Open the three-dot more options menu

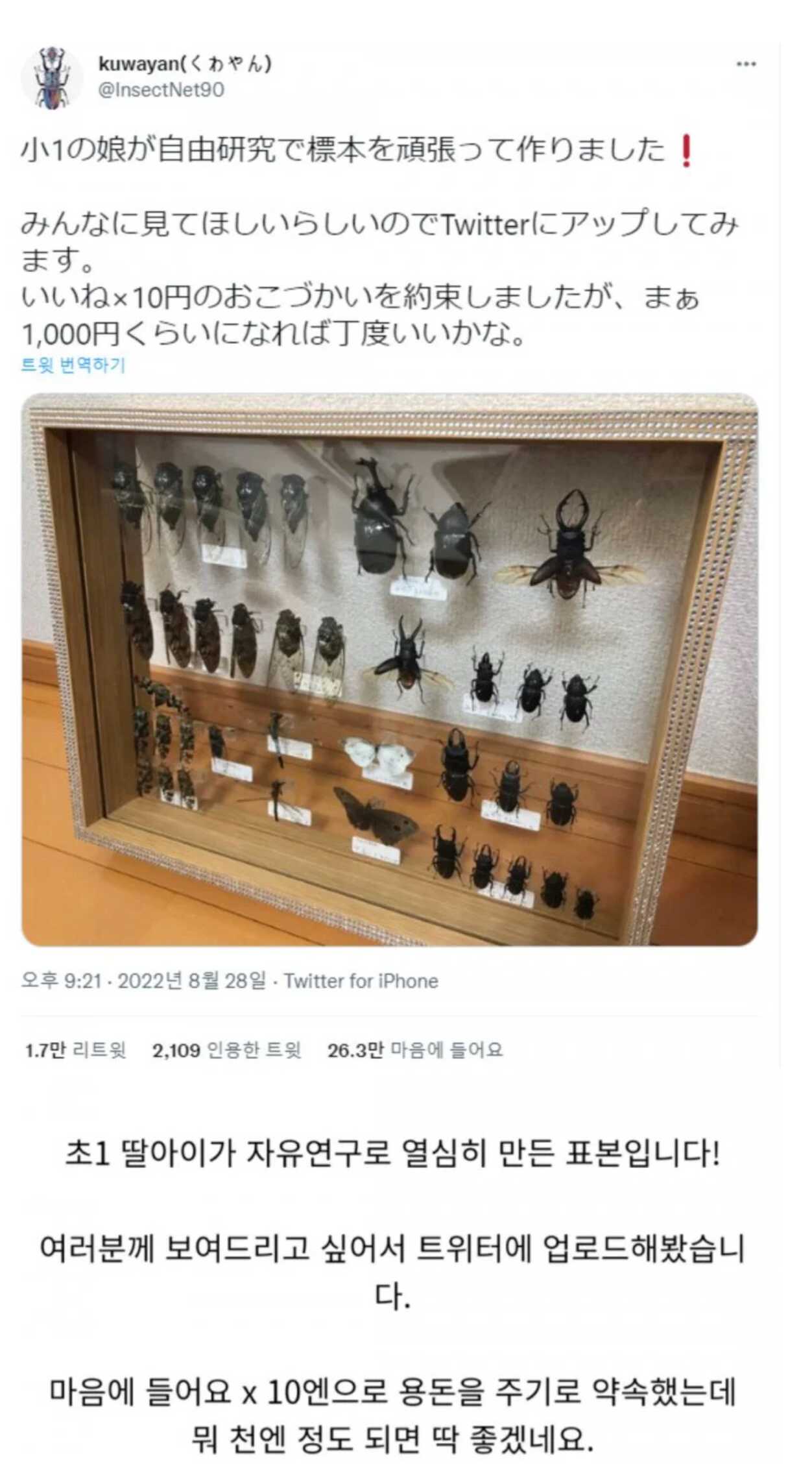pos(746,64)
